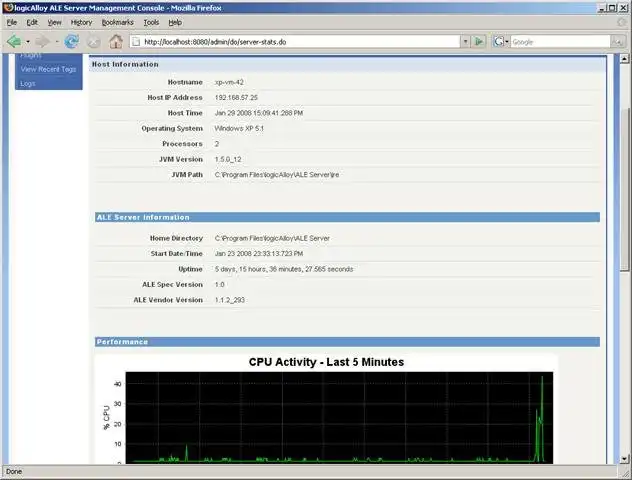Open the View menu

point(54,23)
